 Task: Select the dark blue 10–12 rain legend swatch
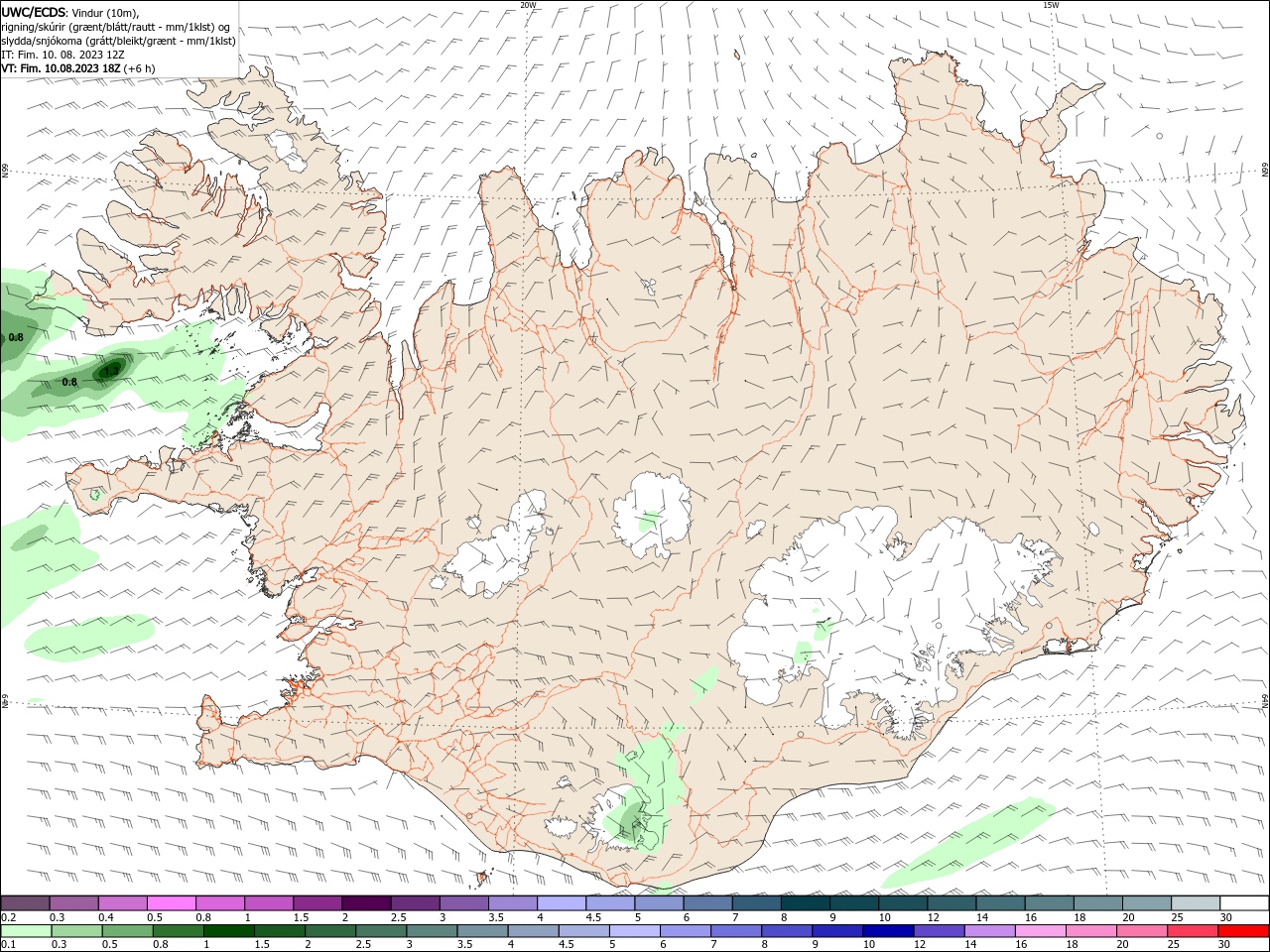pos(887,931)
